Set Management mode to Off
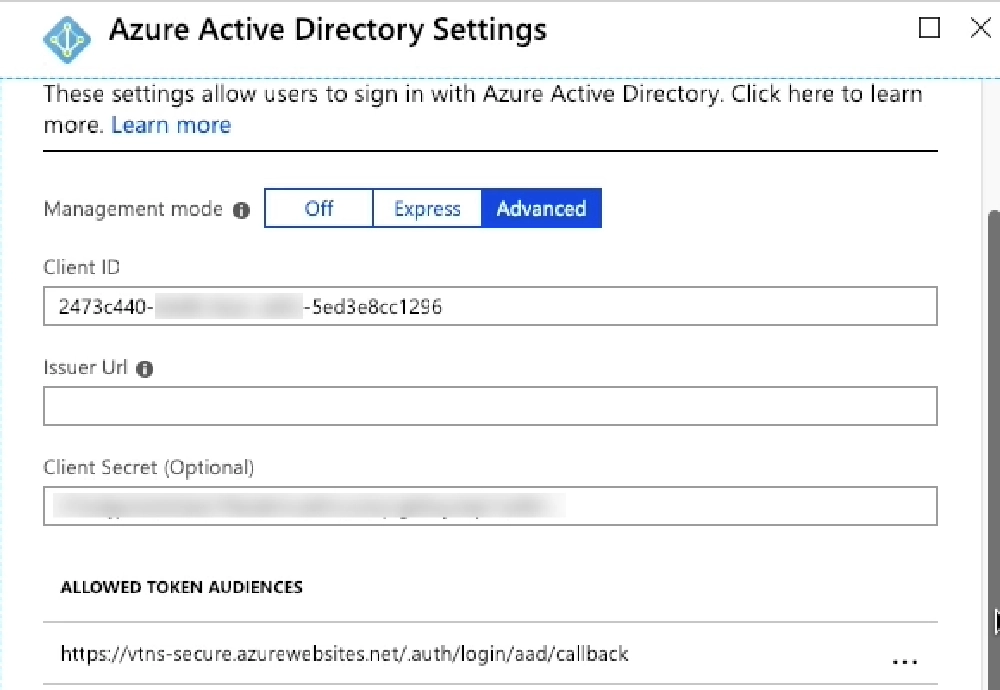The image size is (1000, 690). click(319, 208)
